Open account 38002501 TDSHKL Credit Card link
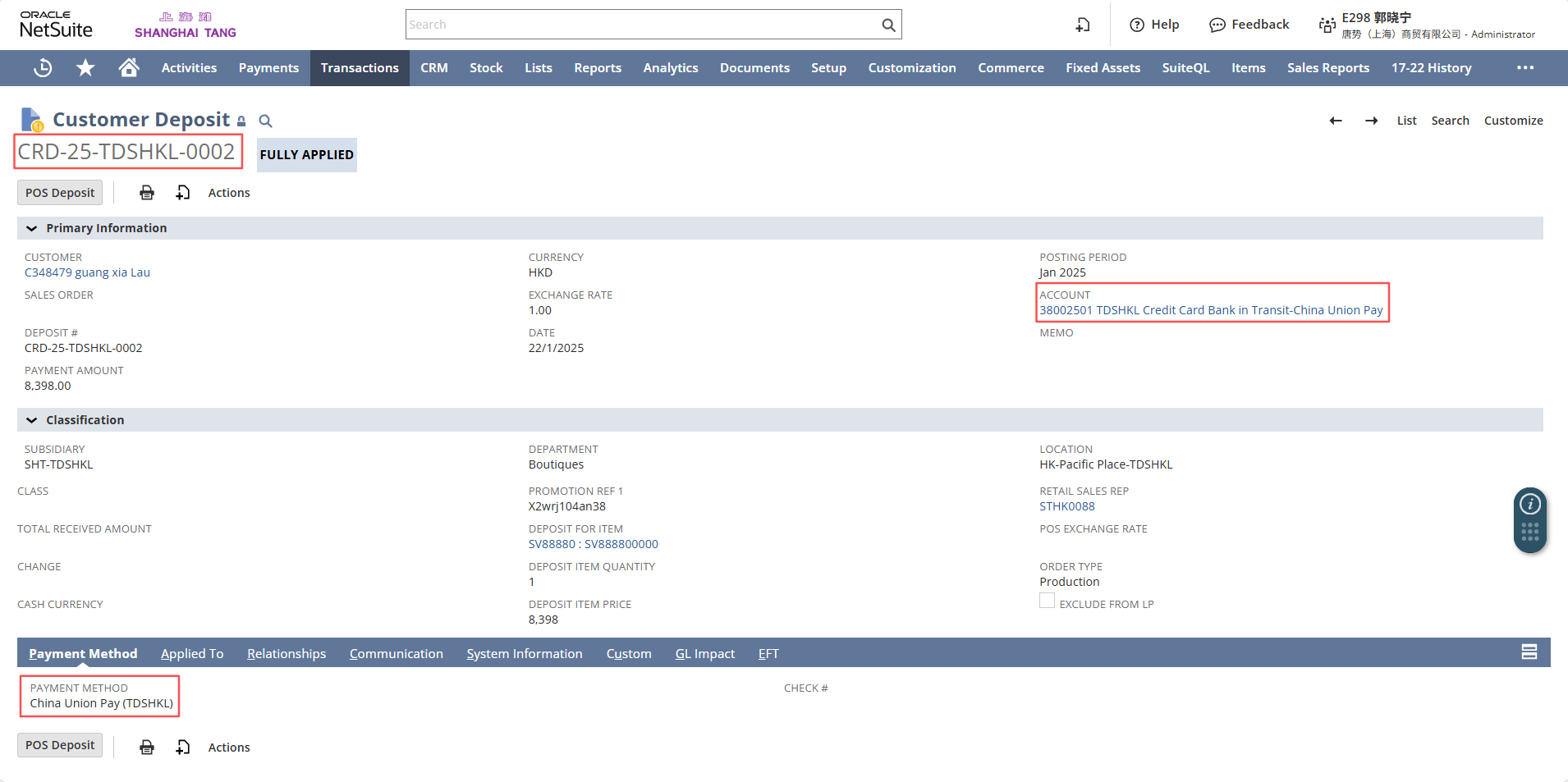This screenshot has width=1568, height=782. (x=1211, y=310)
